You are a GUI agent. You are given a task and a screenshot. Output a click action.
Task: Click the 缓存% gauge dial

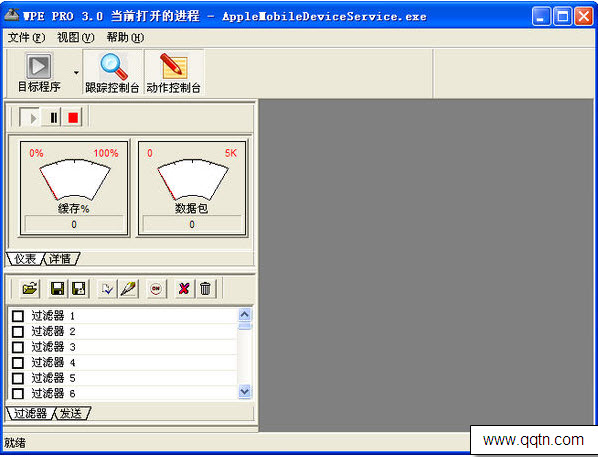(74, 179)
